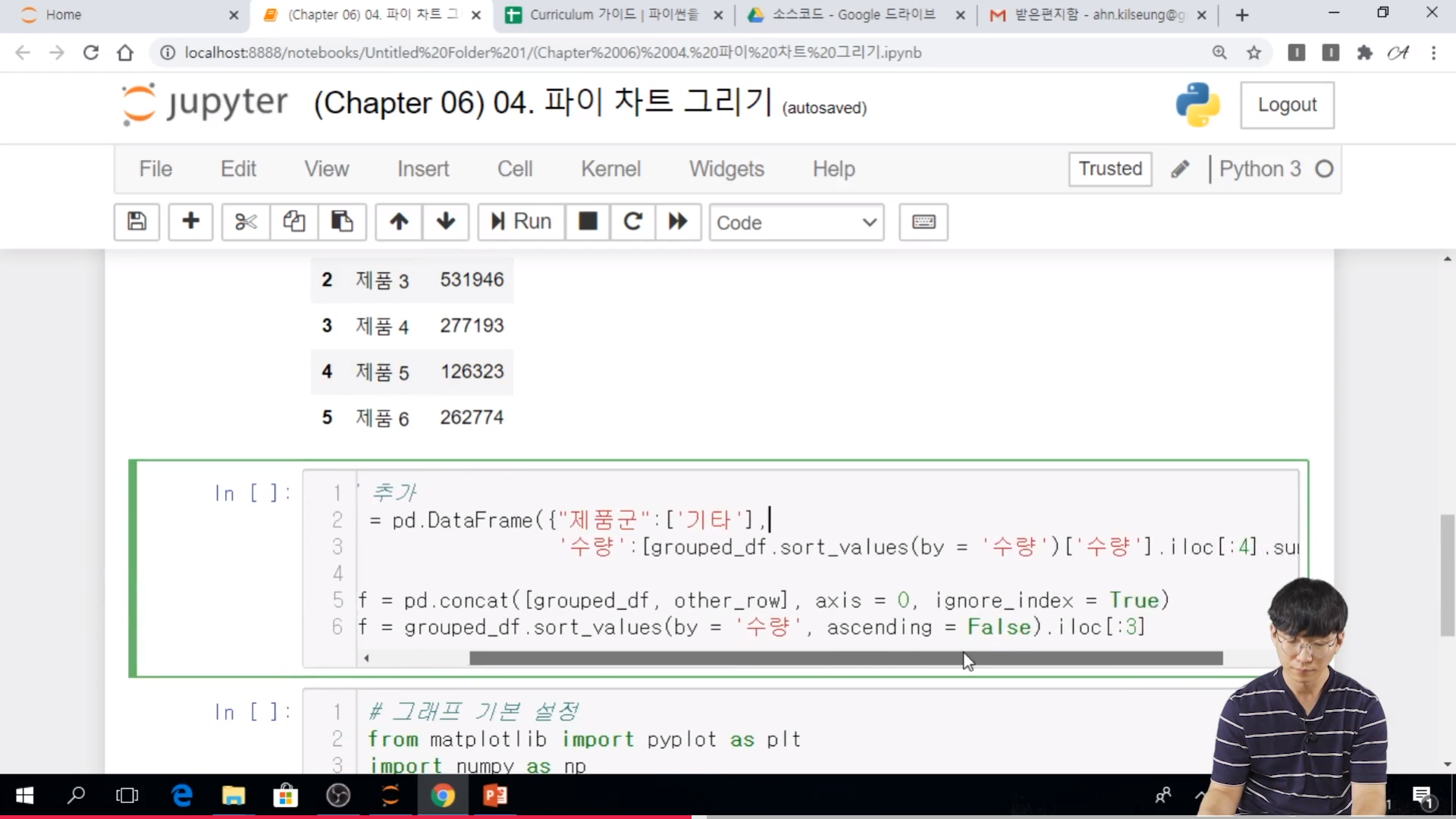Copy selected cells icon
1456x819 pixels.
click(x=294, y=221)
